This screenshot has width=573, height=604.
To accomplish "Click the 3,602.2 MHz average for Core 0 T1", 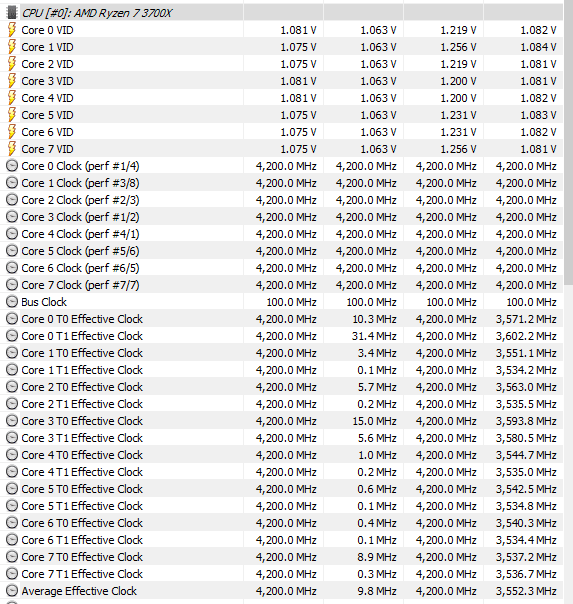I will click(x=526, y=336).
